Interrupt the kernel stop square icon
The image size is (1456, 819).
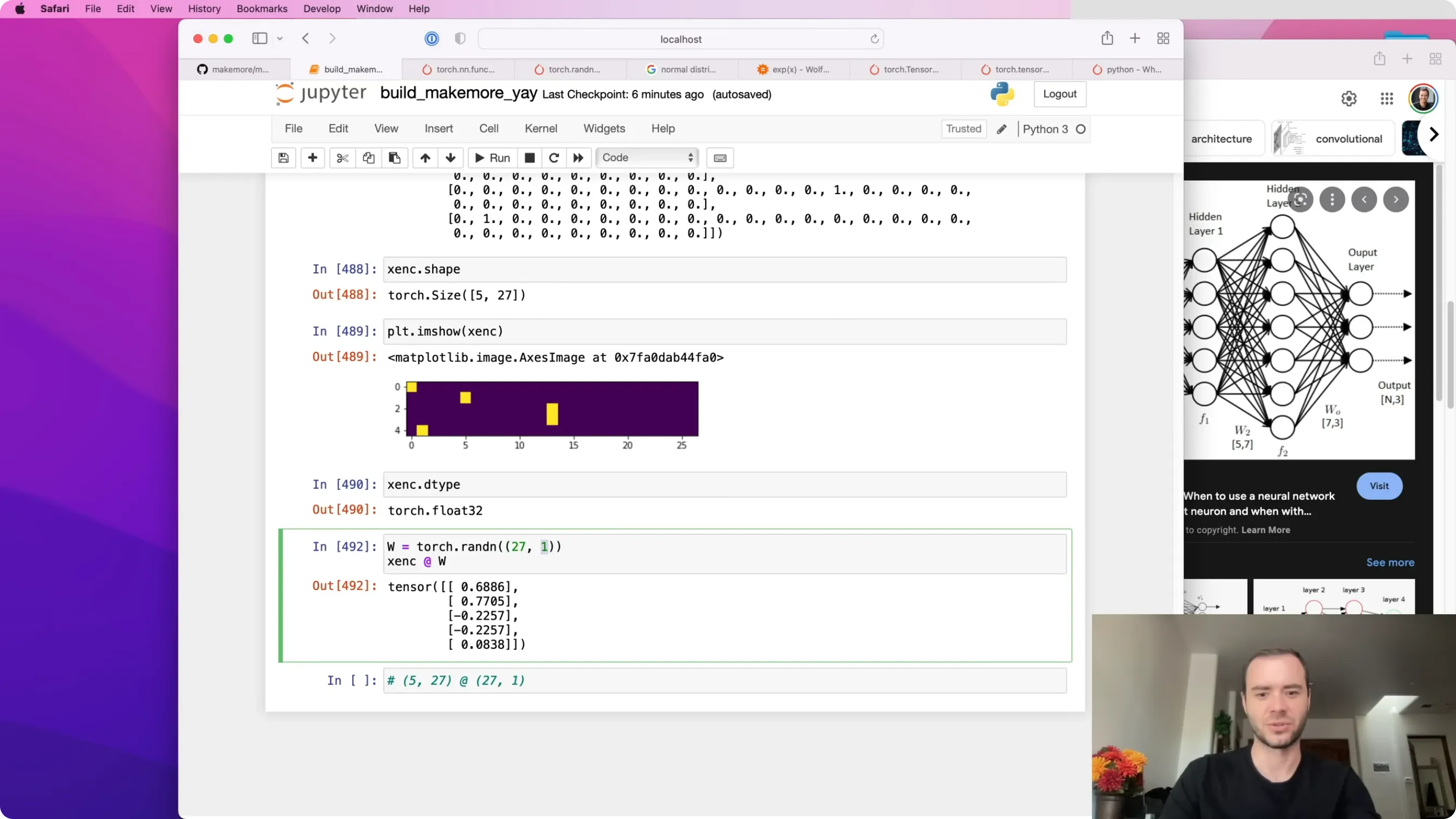coord(530,158)
